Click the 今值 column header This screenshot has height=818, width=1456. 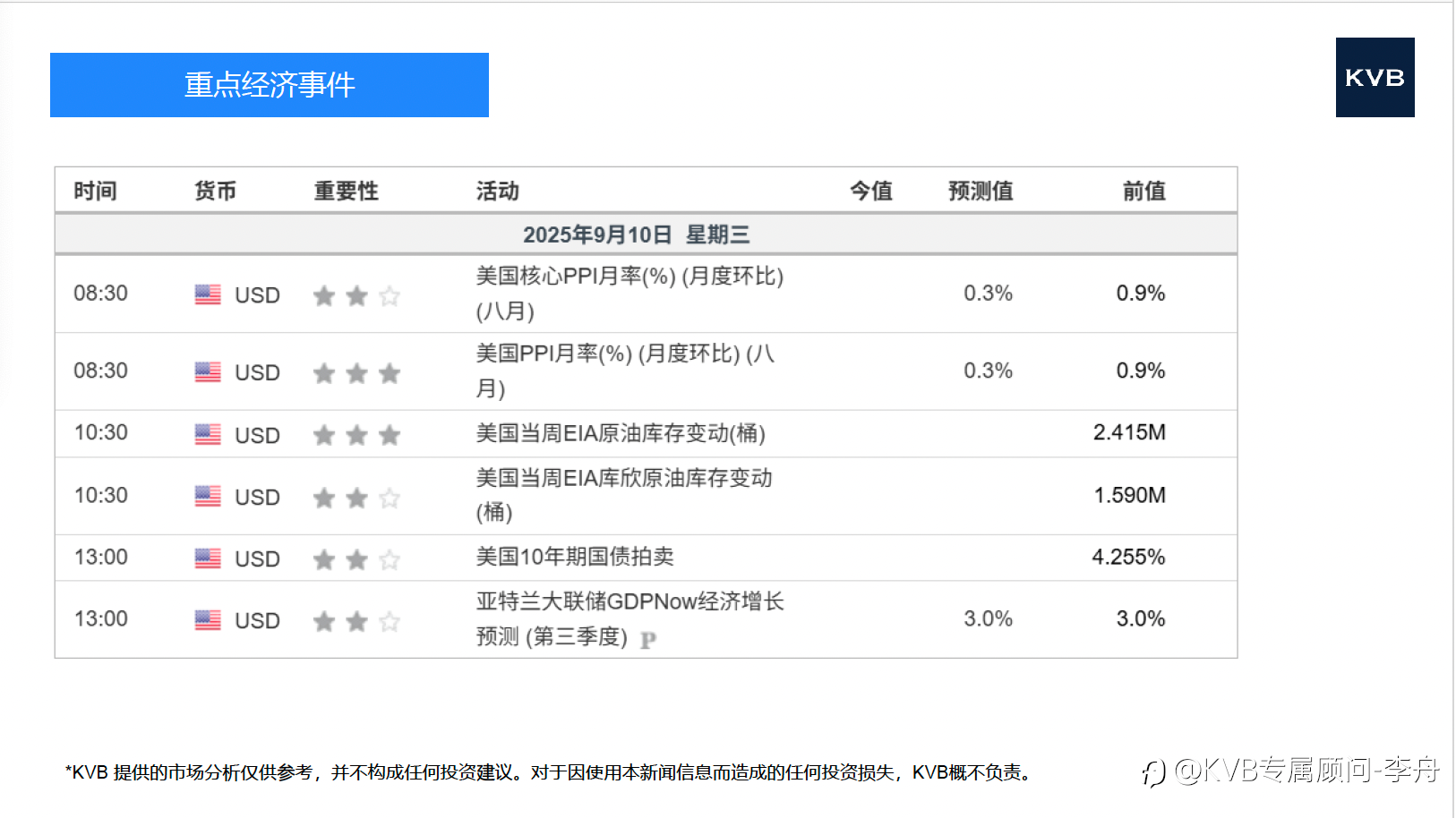coord(871,191)
